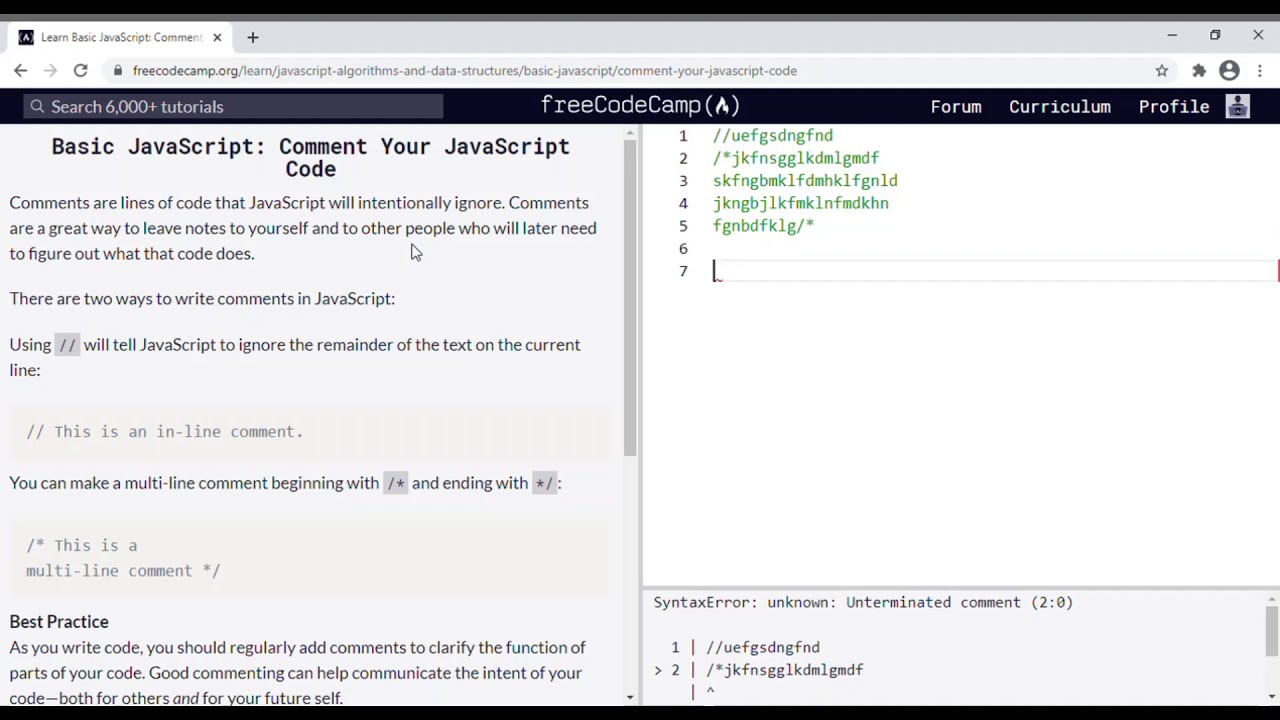Viewport: 1280px width, 720px height.
Task: Click the freecodecamp.org address bar URL
Action: 465,71
